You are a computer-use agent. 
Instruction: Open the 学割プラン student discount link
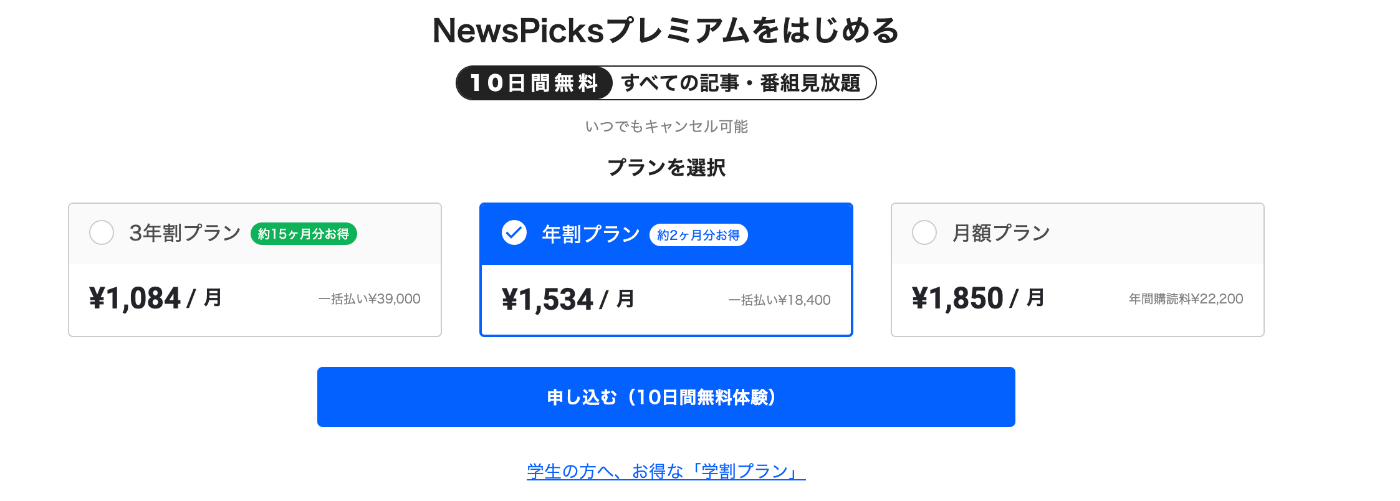666,471
